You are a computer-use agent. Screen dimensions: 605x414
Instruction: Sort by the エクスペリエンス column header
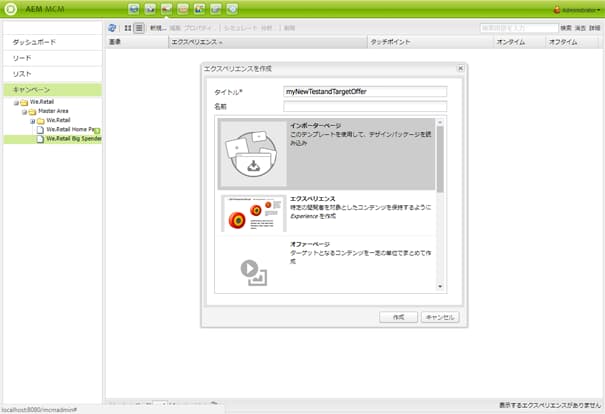click(268, 42)
